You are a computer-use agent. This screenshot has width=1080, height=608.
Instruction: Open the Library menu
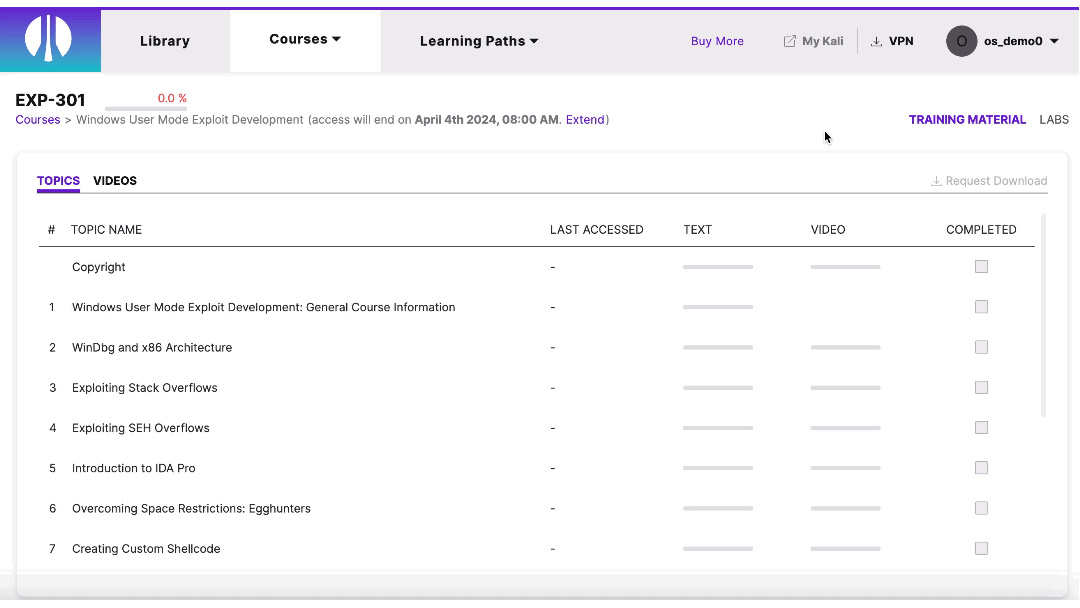click(164, 40)
